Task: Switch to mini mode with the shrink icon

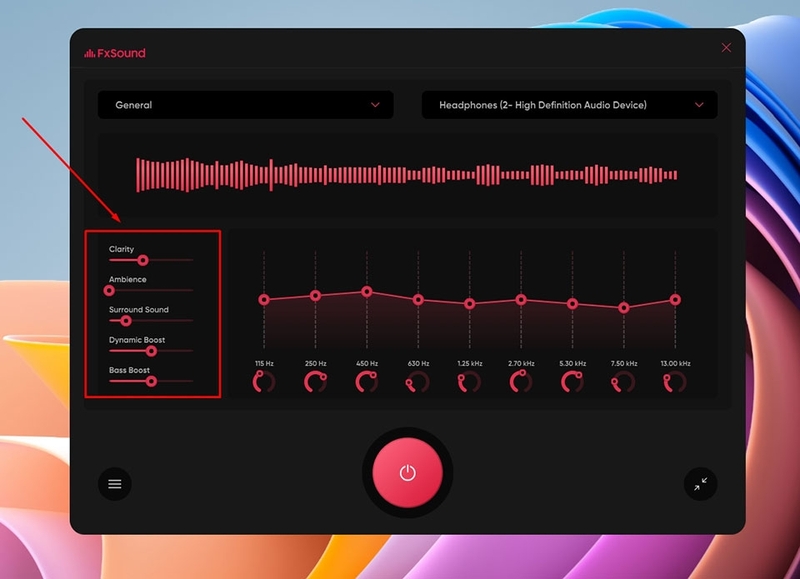Action: pos(701,484)
